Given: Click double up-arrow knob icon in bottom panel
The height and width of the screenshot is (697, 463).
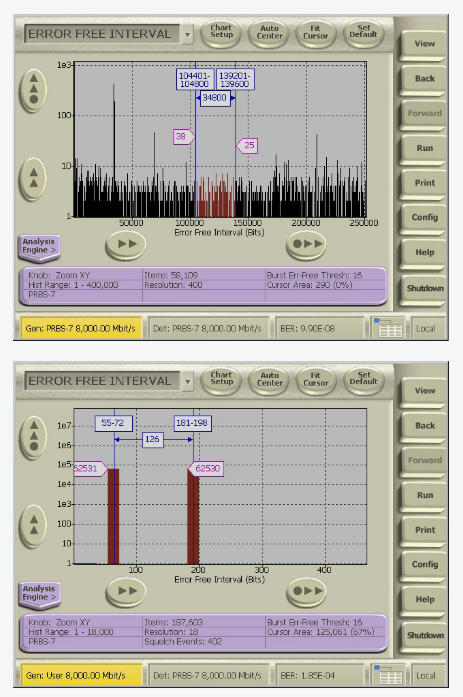Looking at the screenshot, I should pos(33,525).
